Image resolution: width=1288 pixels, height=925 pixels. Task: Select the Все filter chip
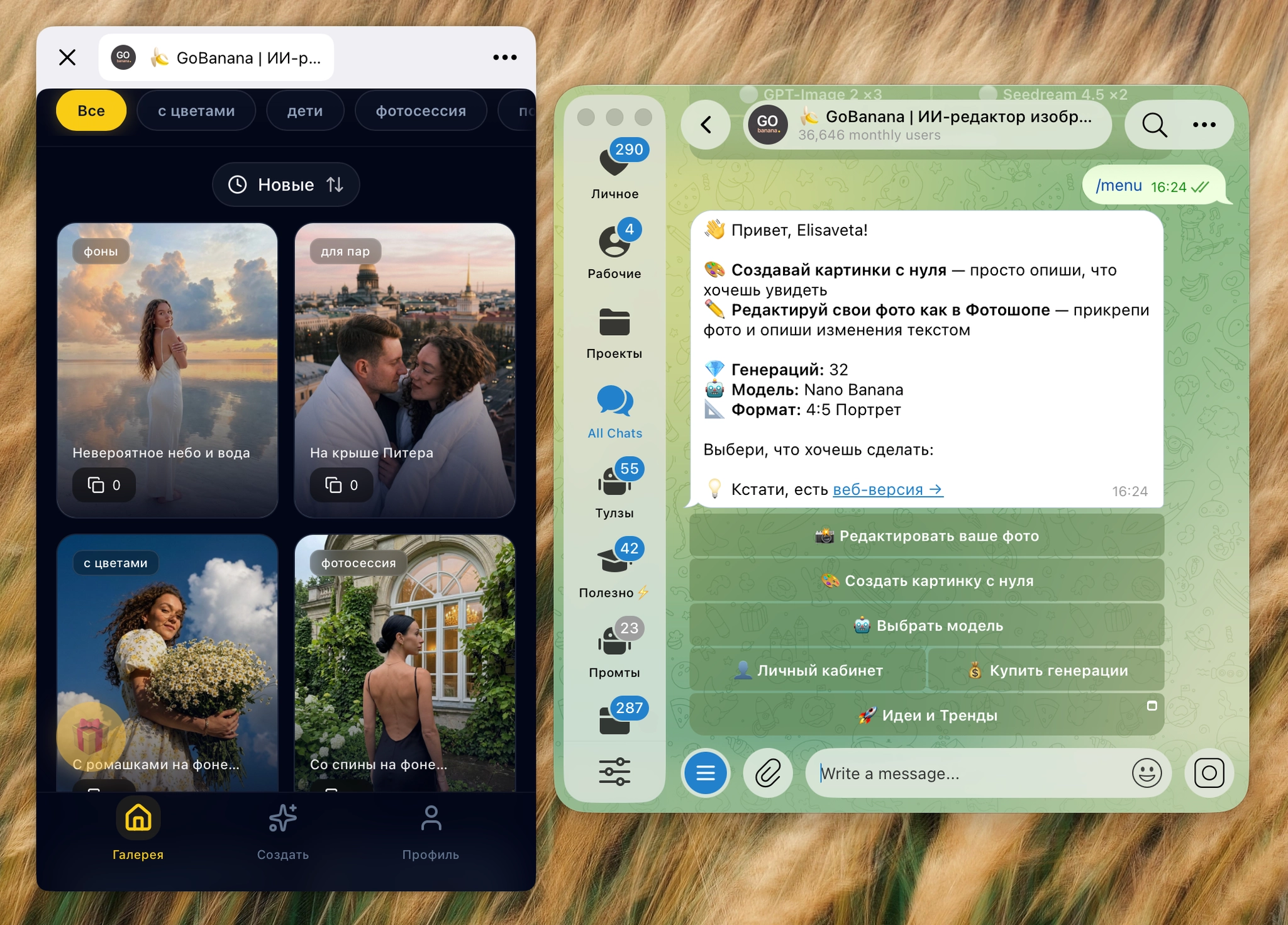coord(91,111)
